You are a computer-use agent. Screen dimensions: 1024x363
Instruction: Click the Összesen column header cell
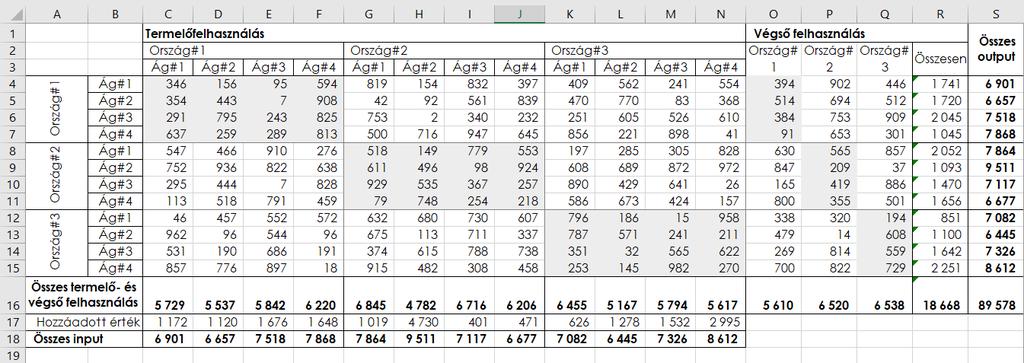tap(940, 59)
